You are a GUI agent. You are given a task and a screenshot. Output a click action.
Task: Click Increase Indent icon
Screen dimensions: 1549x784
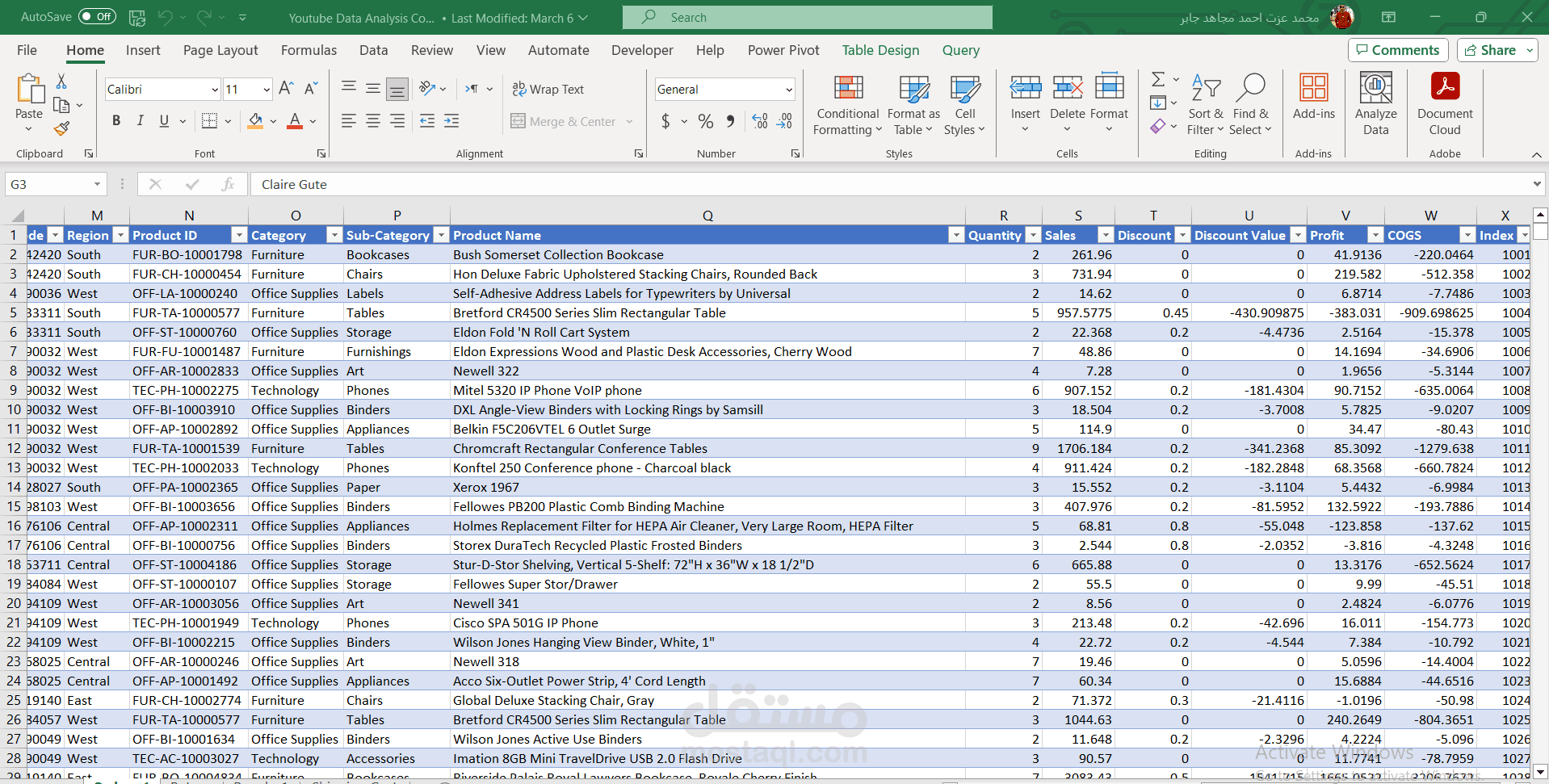(451, 121)
